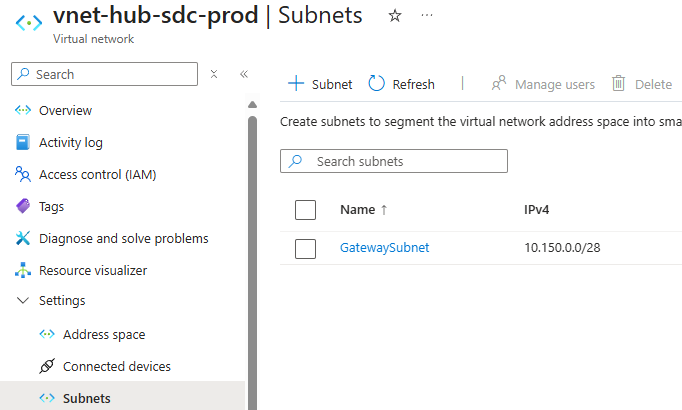The width and height of the screenshot is (682, 410).
Task: Focus the sidebar Search field
Action: pos(104,74)
